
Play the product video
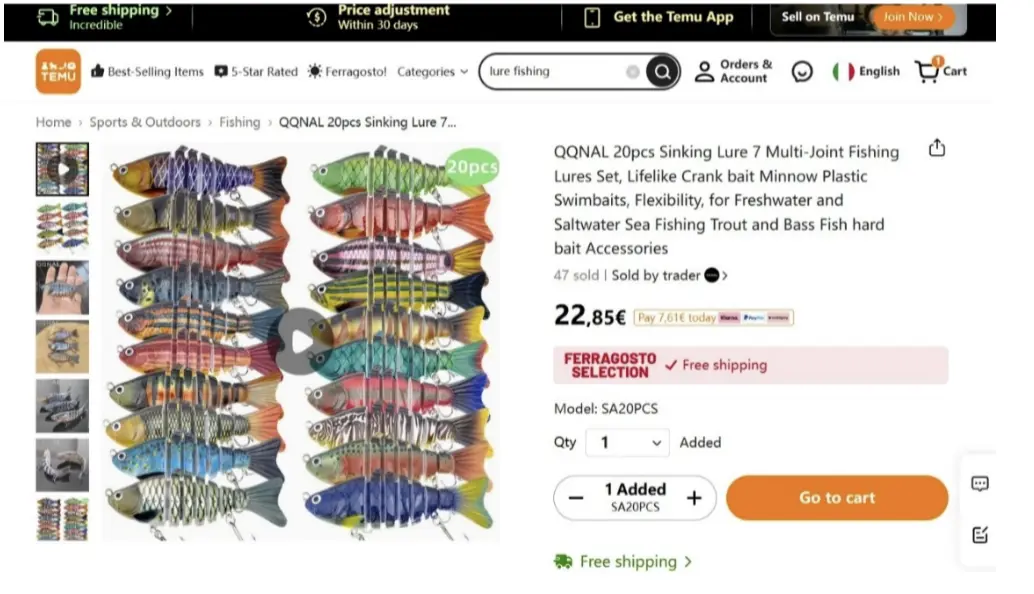(x=301, y=342)
